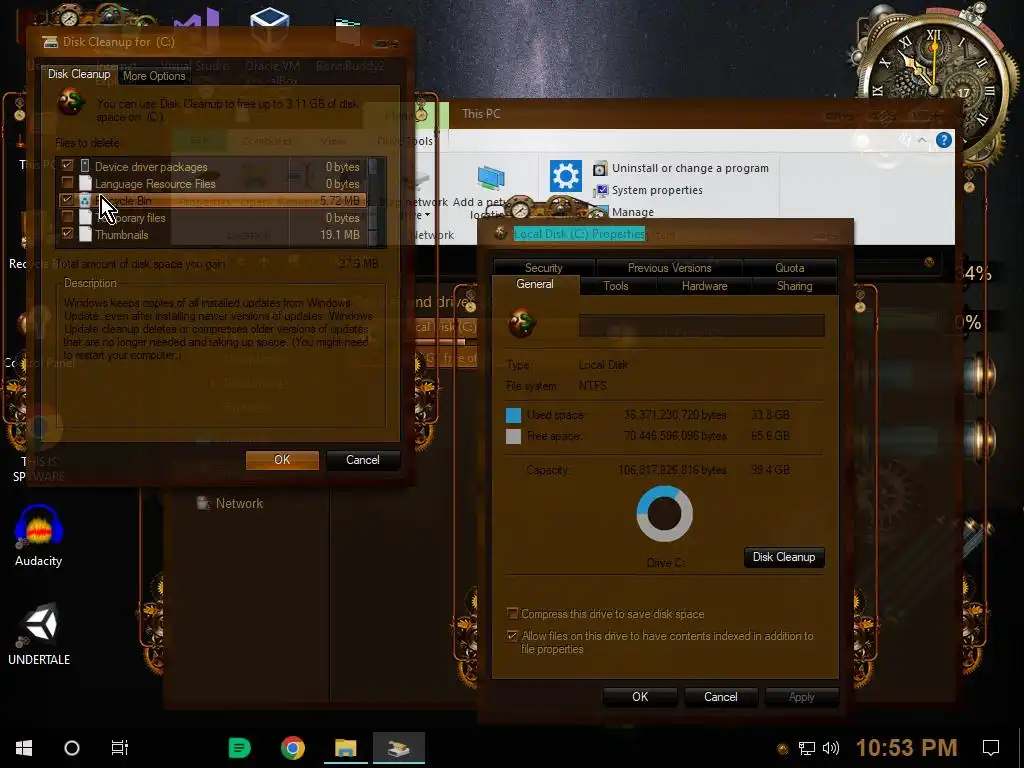Open Windows Start menu
1024x768 pixels.
click(x=24, y=748)
